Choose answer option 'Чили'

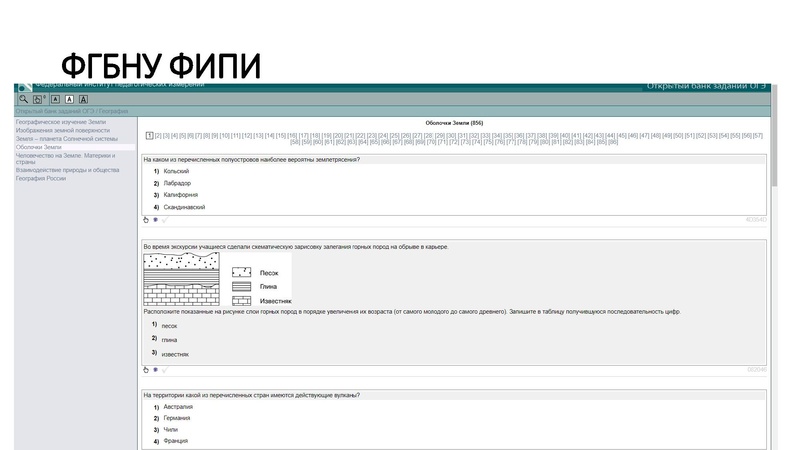pyautogui.click(x=170, y=429)
